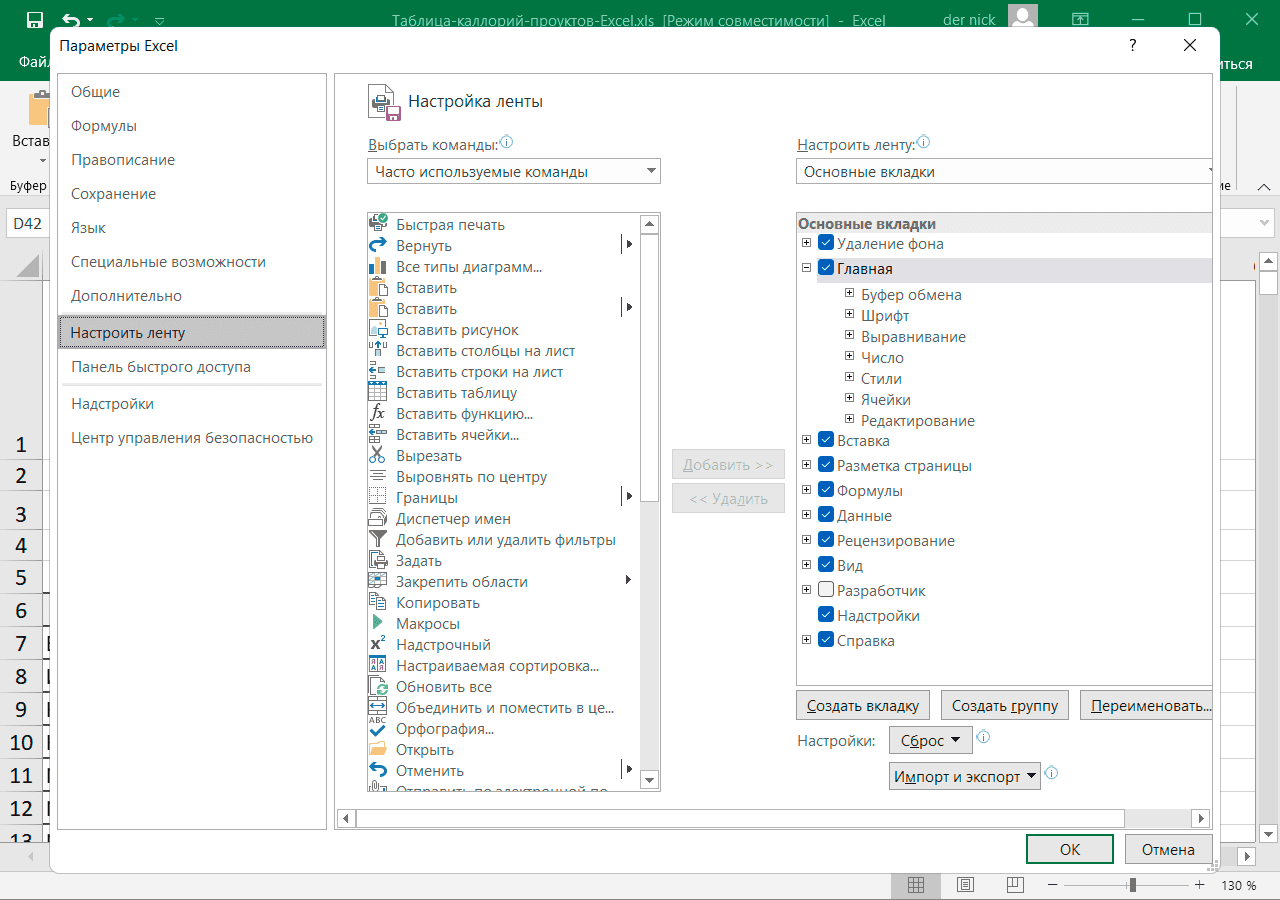Uncheck the Справка tab checkbox

pos(826,640)
